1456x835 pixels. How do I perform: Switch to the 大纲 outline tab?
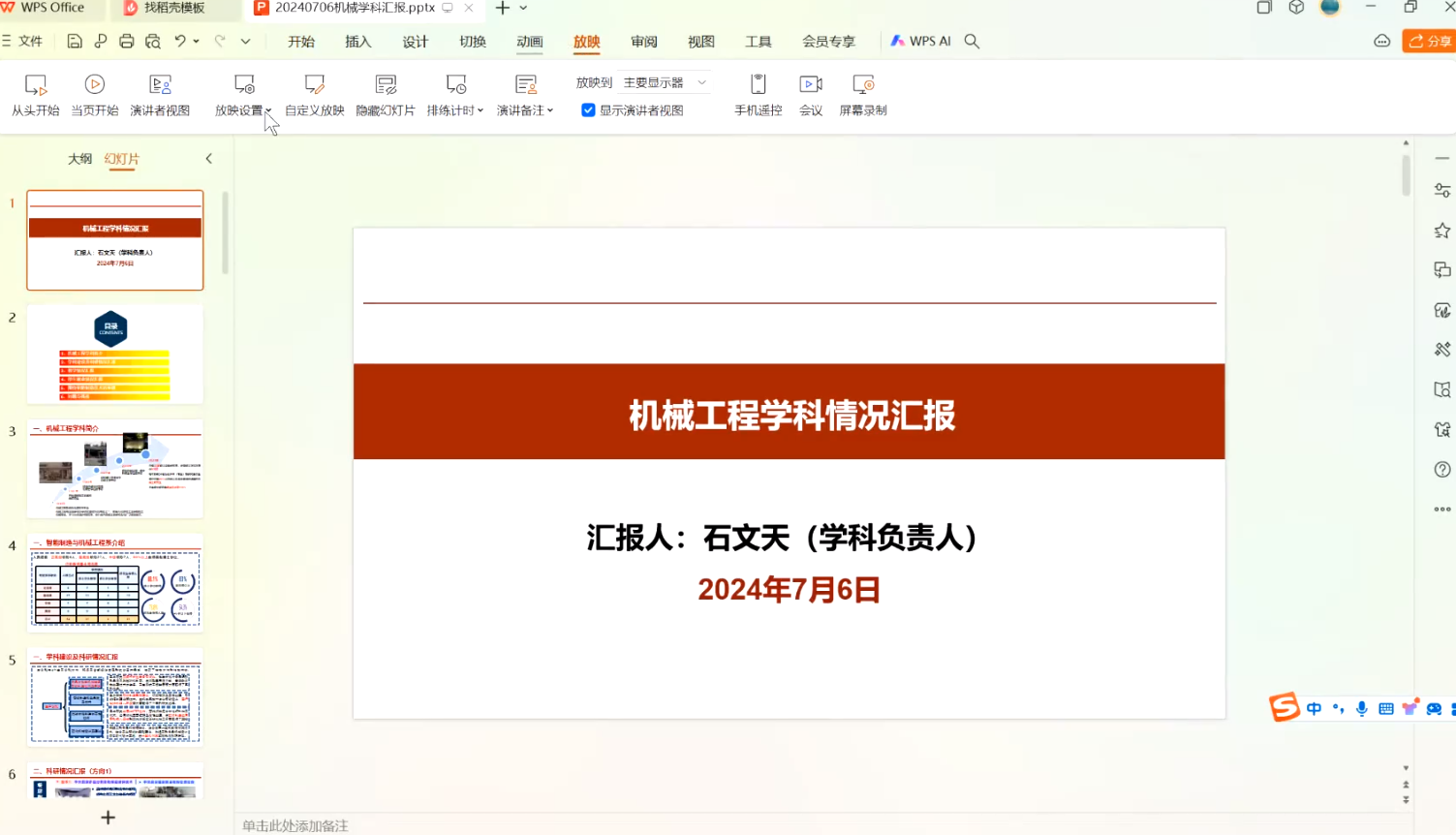[x=79, y=159]
